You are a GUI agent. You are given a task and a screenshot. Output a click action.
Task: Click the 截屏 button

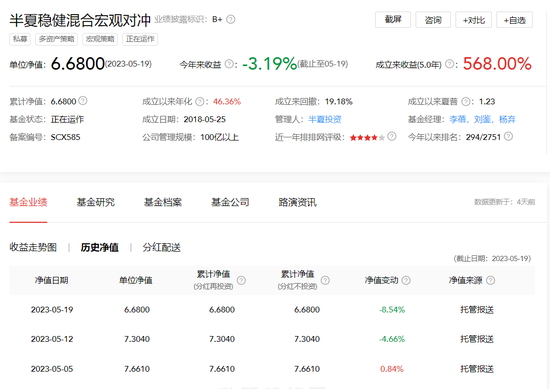[393, 20]
